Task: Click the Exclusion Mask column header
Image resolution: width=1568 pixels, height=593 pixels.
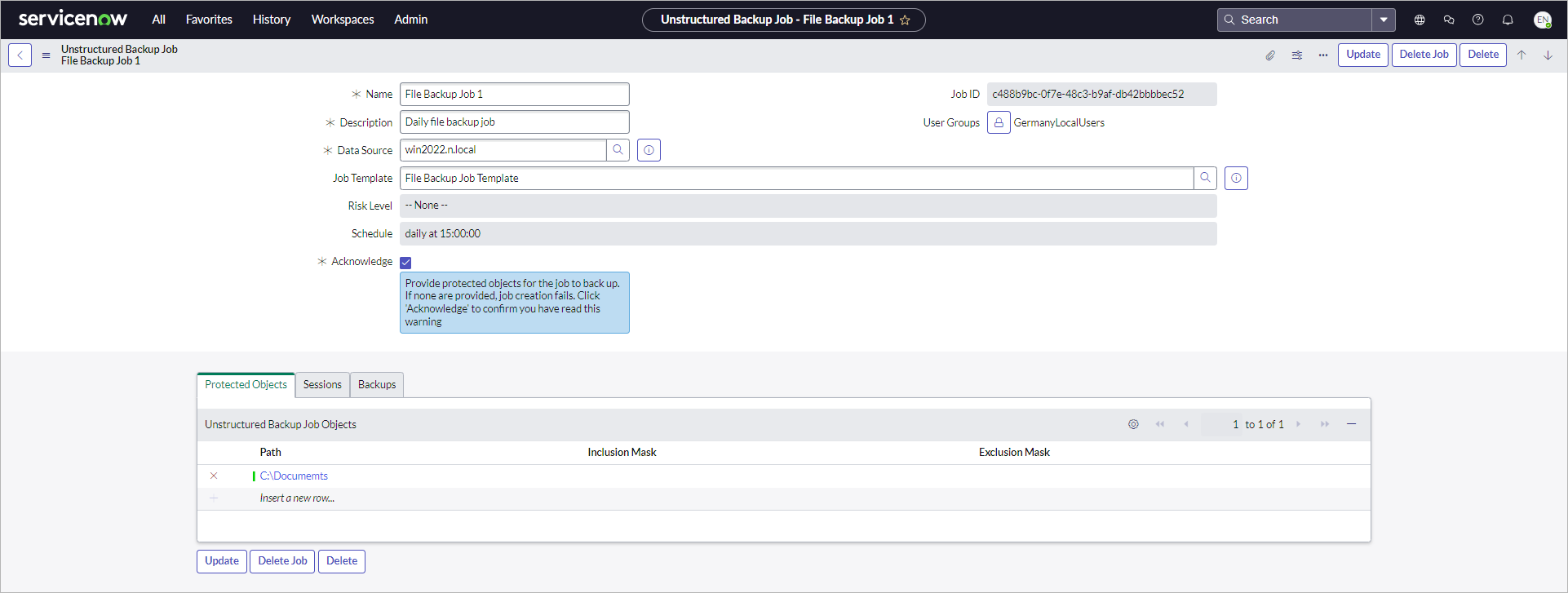Action: pos(1014,452)
